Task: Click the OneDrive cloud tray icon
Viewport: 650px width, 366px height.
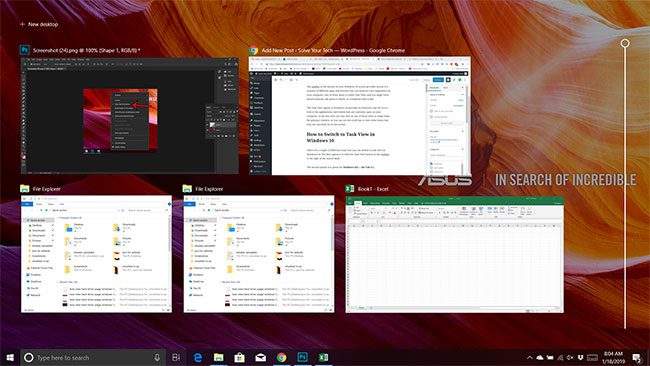Action: [x=540, y=357]
